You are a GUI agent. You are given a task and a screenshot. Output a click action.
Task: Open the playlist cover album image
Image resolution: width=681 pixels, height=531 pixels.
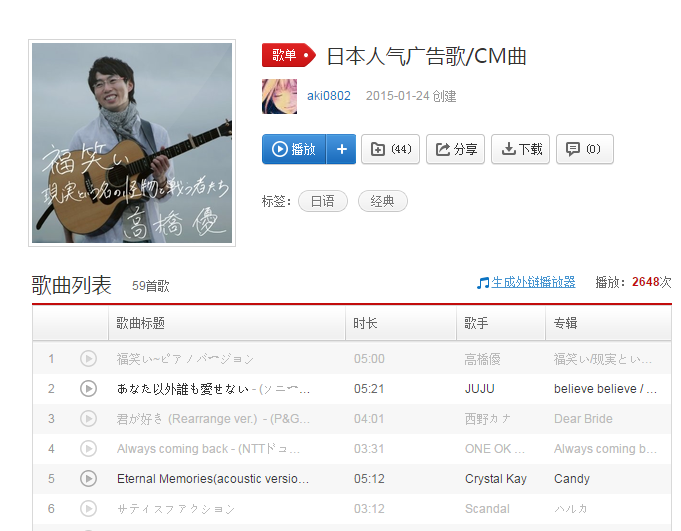(x=132, y=143)
